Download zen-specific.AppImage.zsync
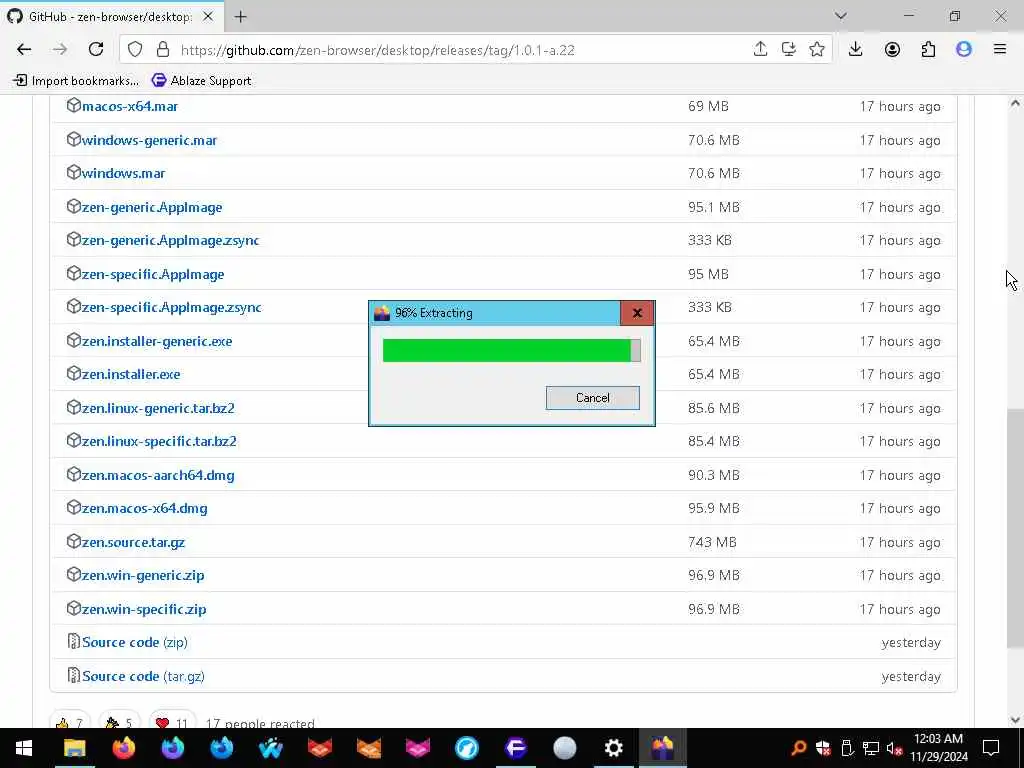1024x768 pixels. pyautogui.click(x=172, y=308)
